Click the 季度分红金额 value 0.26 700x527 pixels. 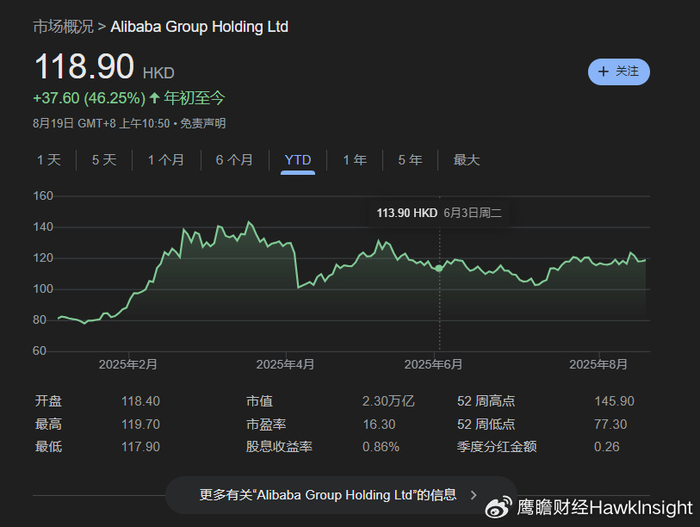point(607,447)
